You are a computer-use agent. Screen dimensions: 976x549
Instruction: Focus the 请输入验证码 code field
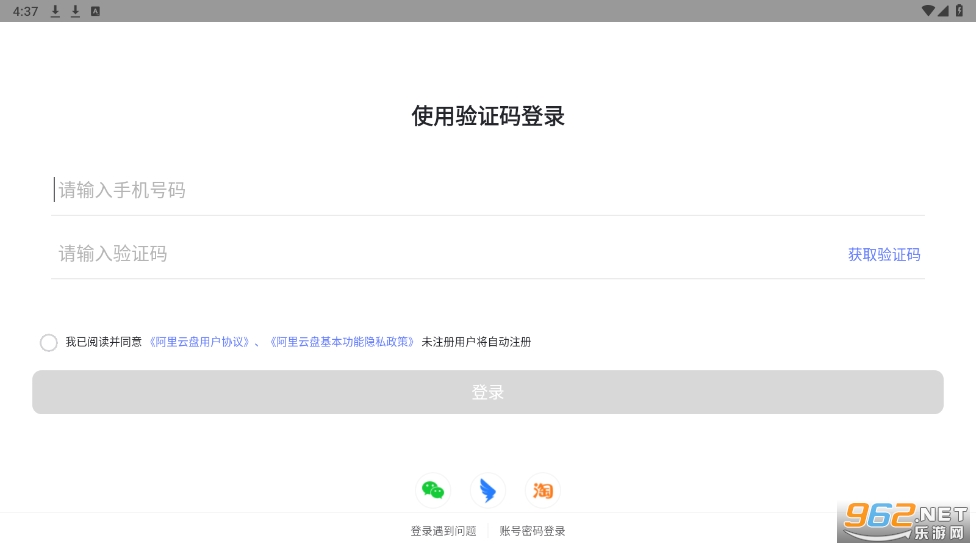tap(440, 254)
